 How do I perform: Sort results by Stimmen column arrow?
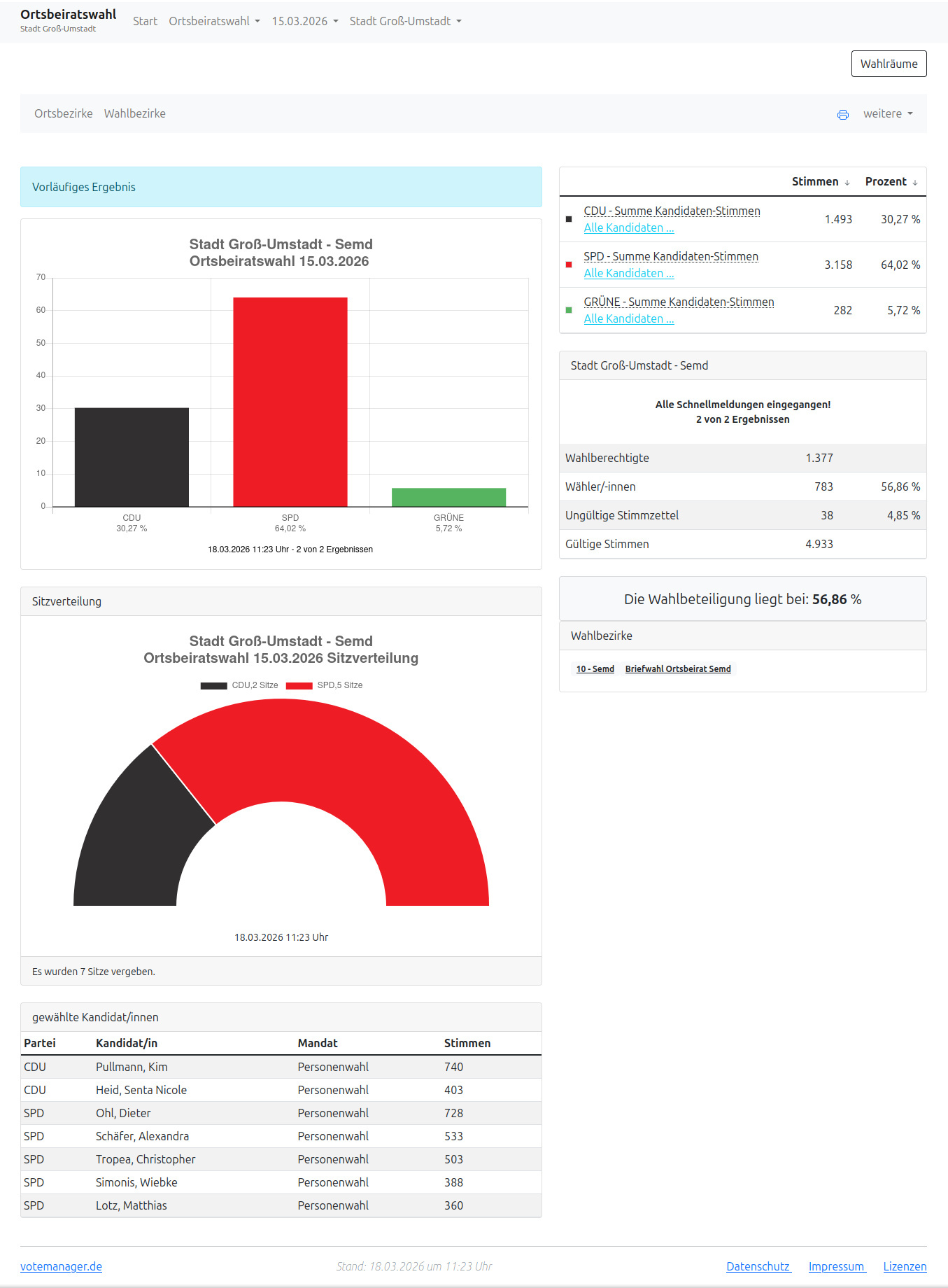(847, 183)
